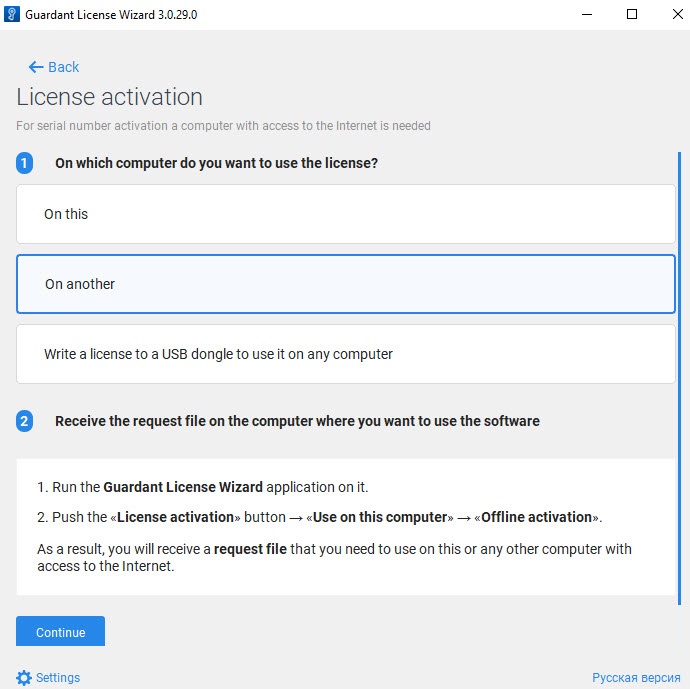The image size is (690, 689).
Task: Click the Guardant app icon in title bar
Action: click(x=13, y=14)
